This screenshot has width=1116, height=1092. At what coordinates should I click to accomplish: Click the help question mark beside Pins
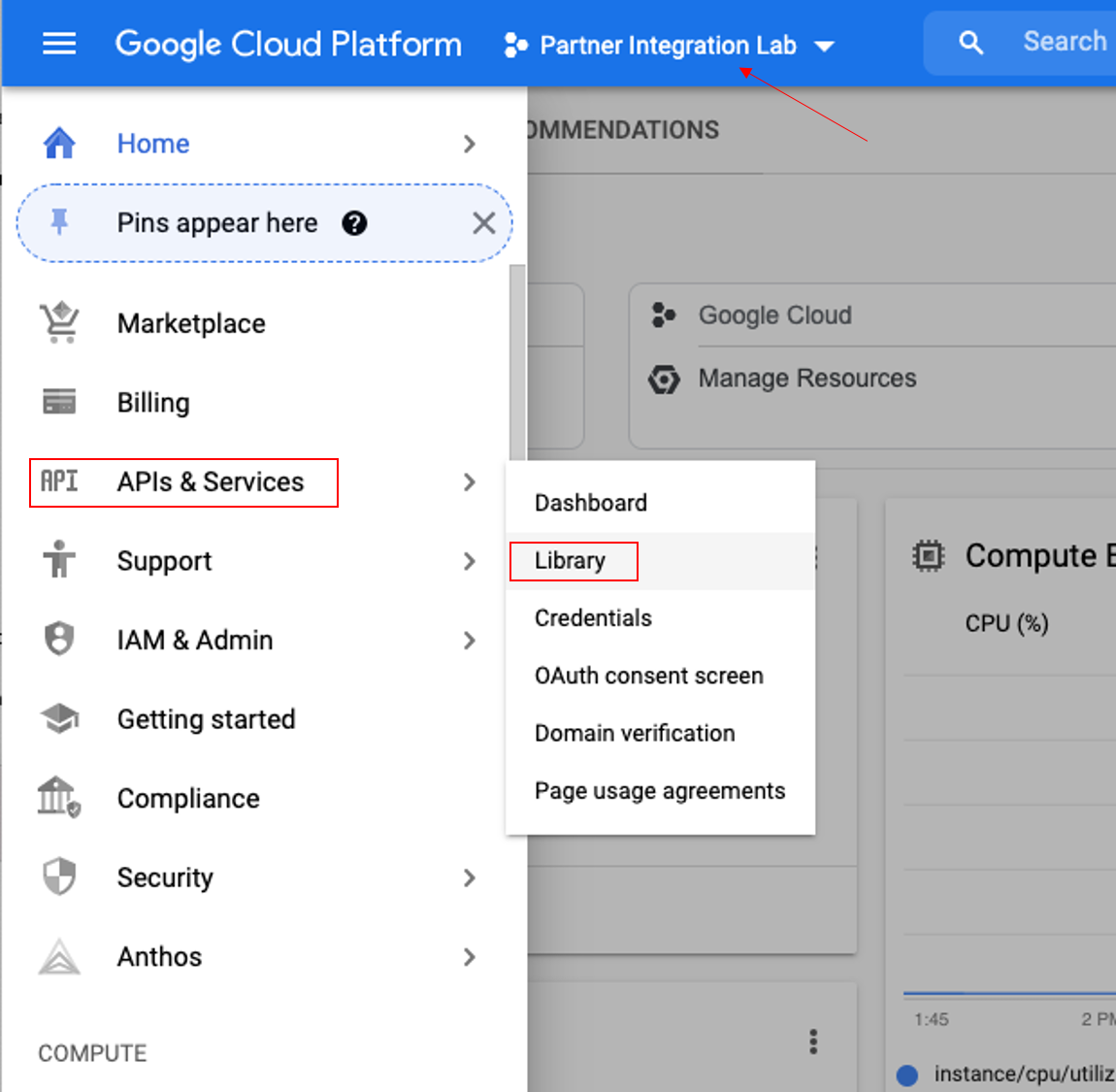[354, 223]
